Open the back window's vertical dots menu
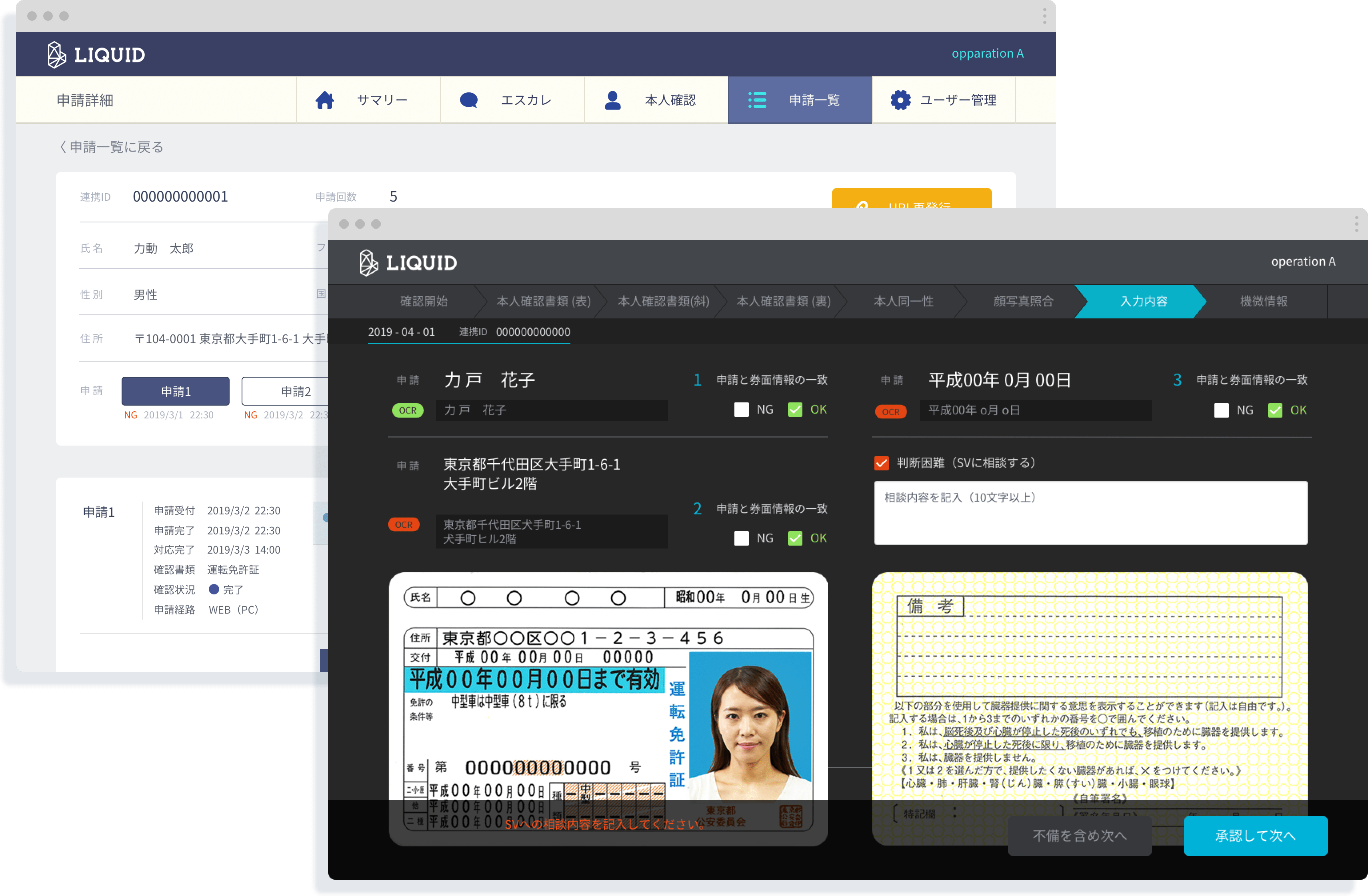This screenshot has height=896, width=1368. pos(1044,16)
